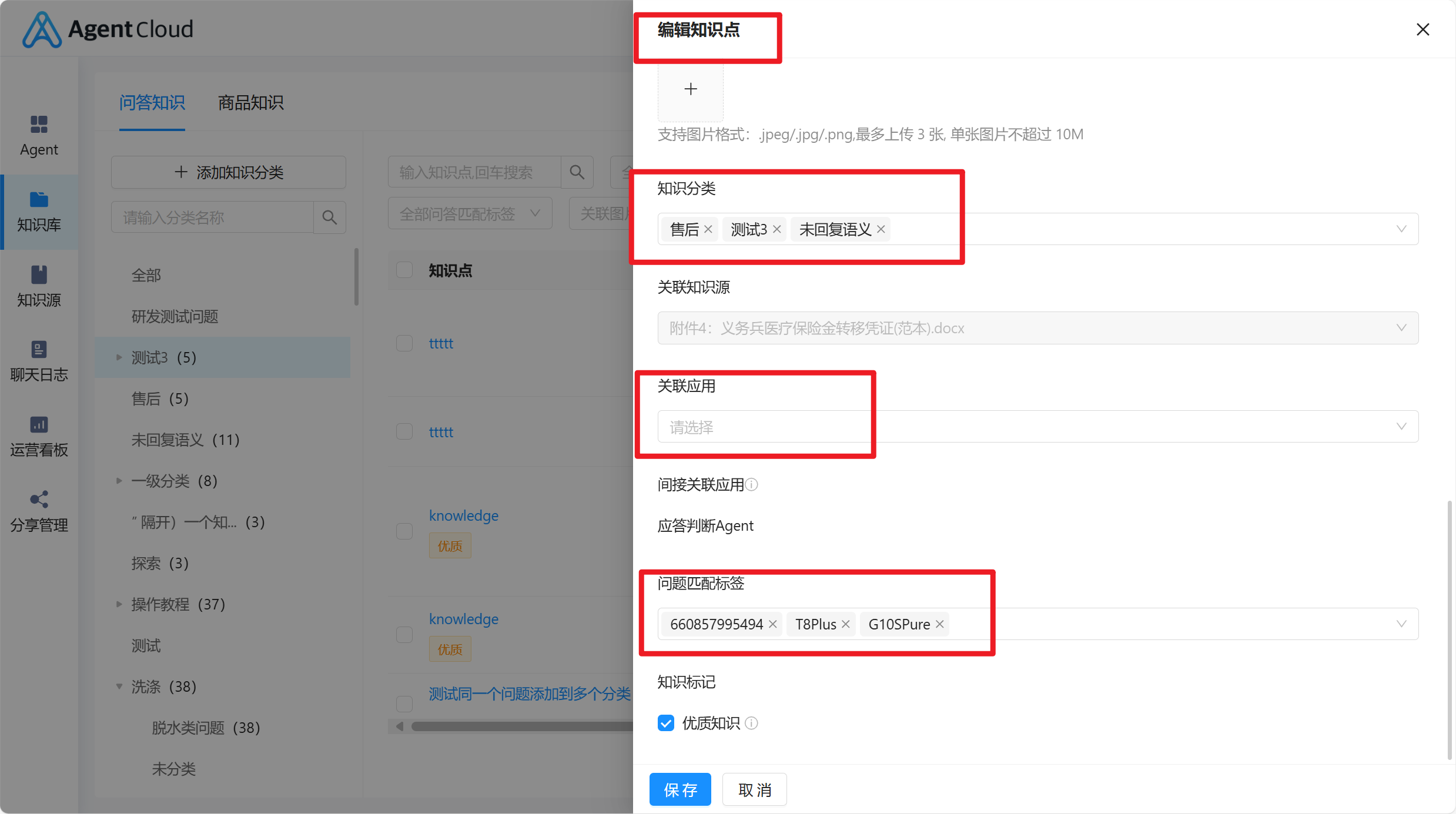Expand the 操作教程 (37) category
Image resolution: width=1456 pixels, height=814 pixels.
(x=119, y=604)
